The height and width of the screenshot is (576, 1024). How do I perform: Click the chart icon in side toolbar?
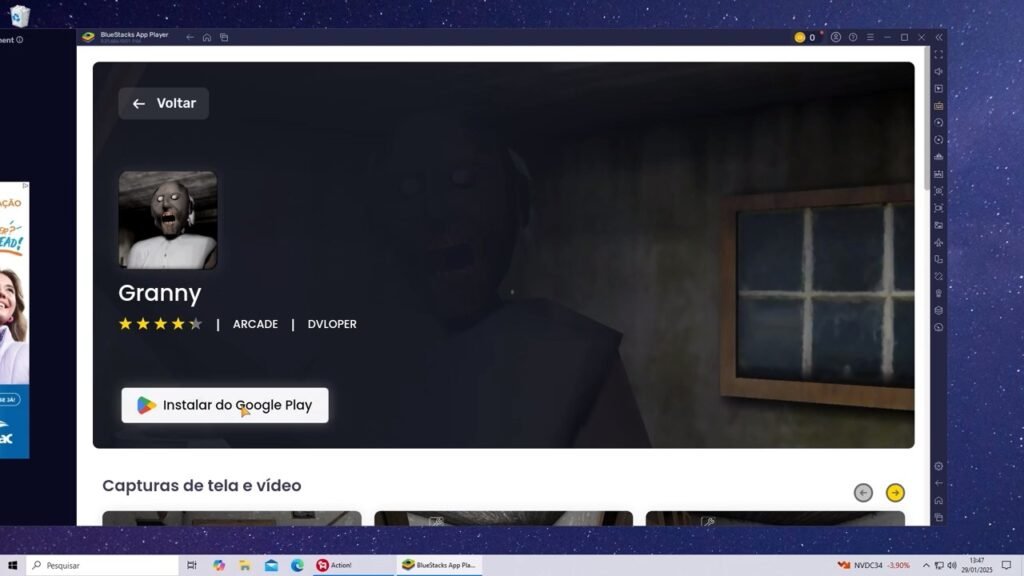[x=938, y=174]
